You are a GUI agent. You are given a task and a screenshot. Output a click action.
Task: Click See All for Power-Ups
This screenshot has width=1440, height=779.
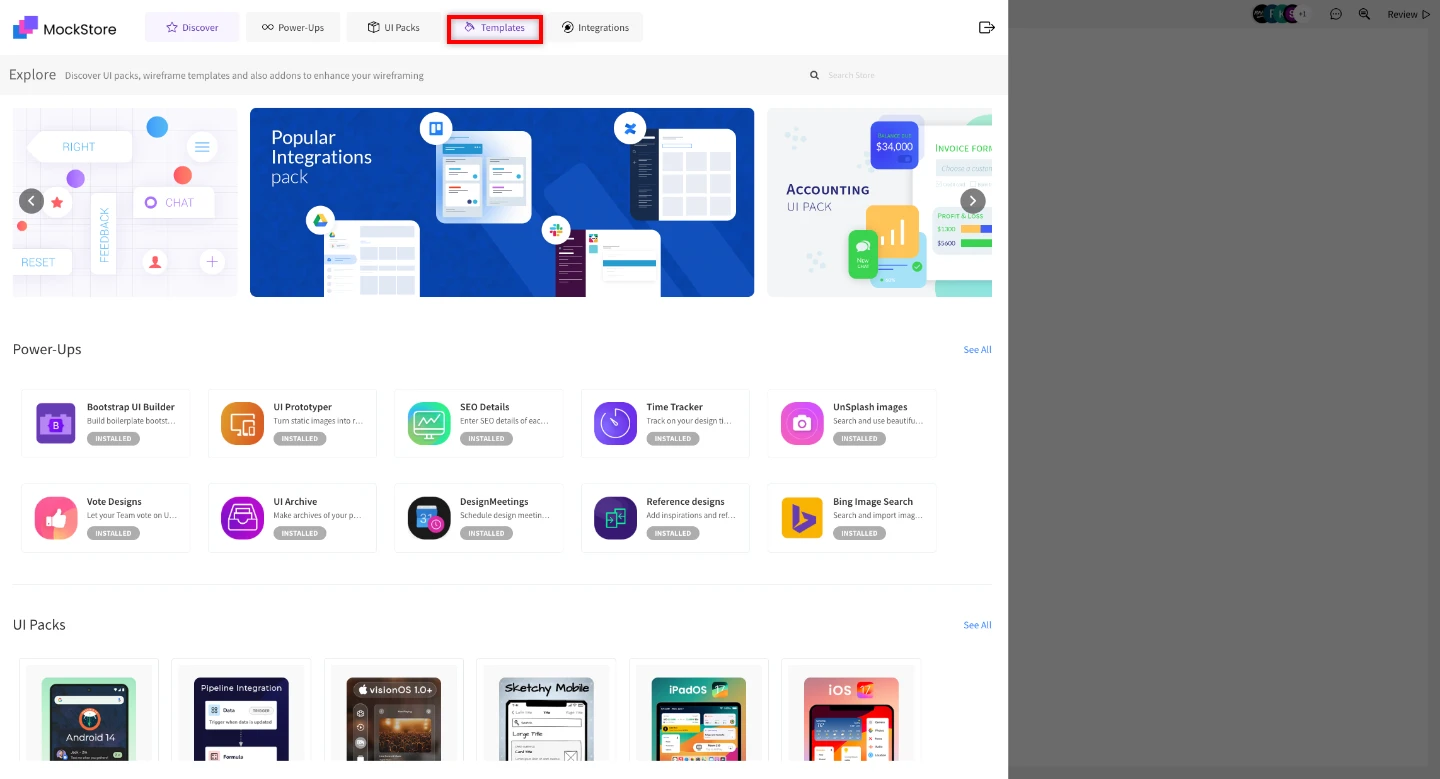977,350
